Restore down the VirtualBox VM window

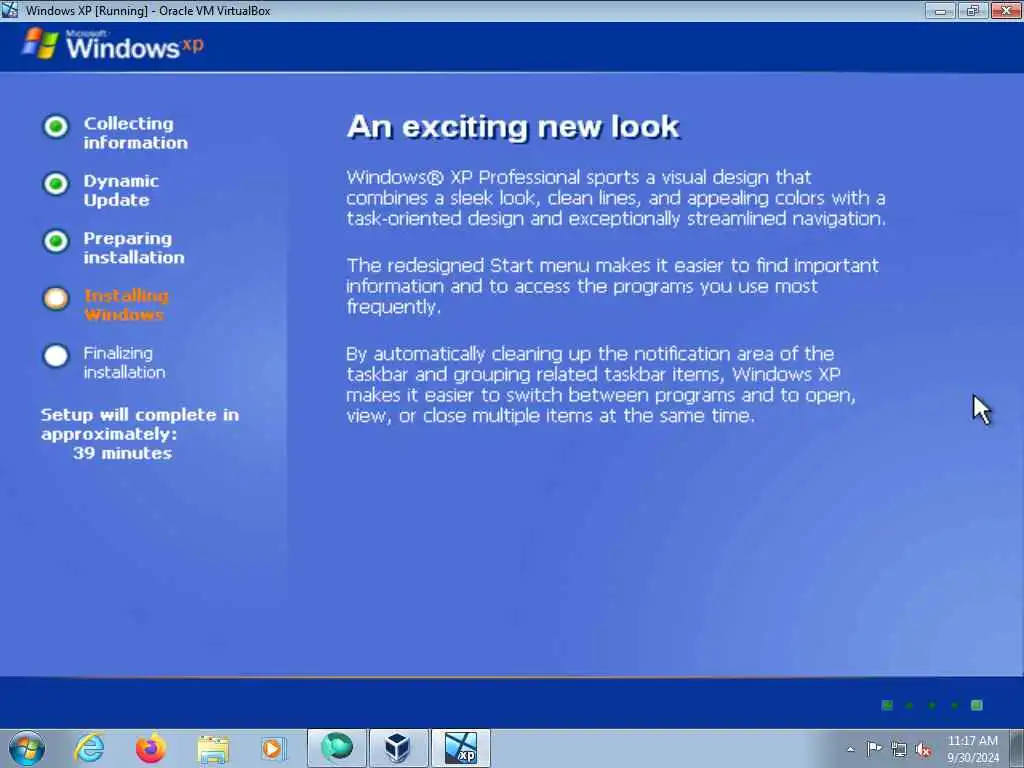pyautogui.click(x=973, y=10)
